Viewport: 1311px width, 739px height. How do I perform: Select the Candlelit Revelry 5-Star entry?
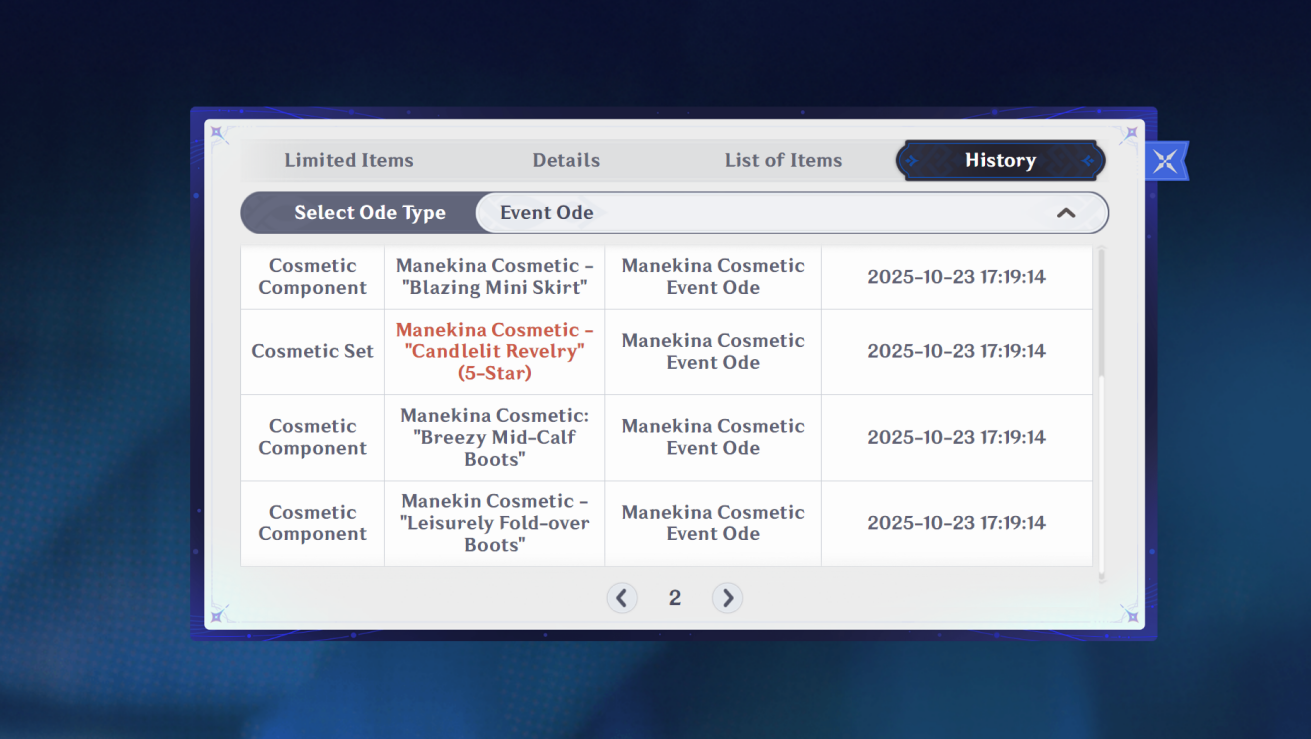pyautogui.click(x=494, y=351)
